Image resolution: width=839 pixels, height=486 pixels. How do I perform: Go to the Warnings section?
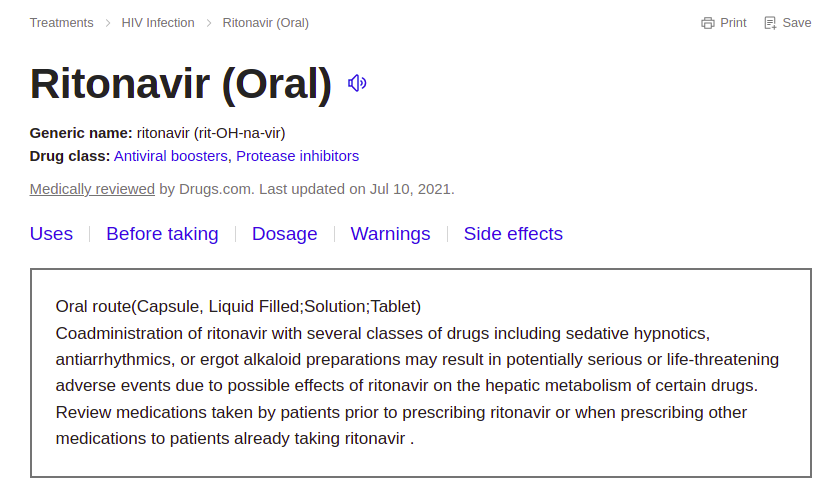(391, 234)
